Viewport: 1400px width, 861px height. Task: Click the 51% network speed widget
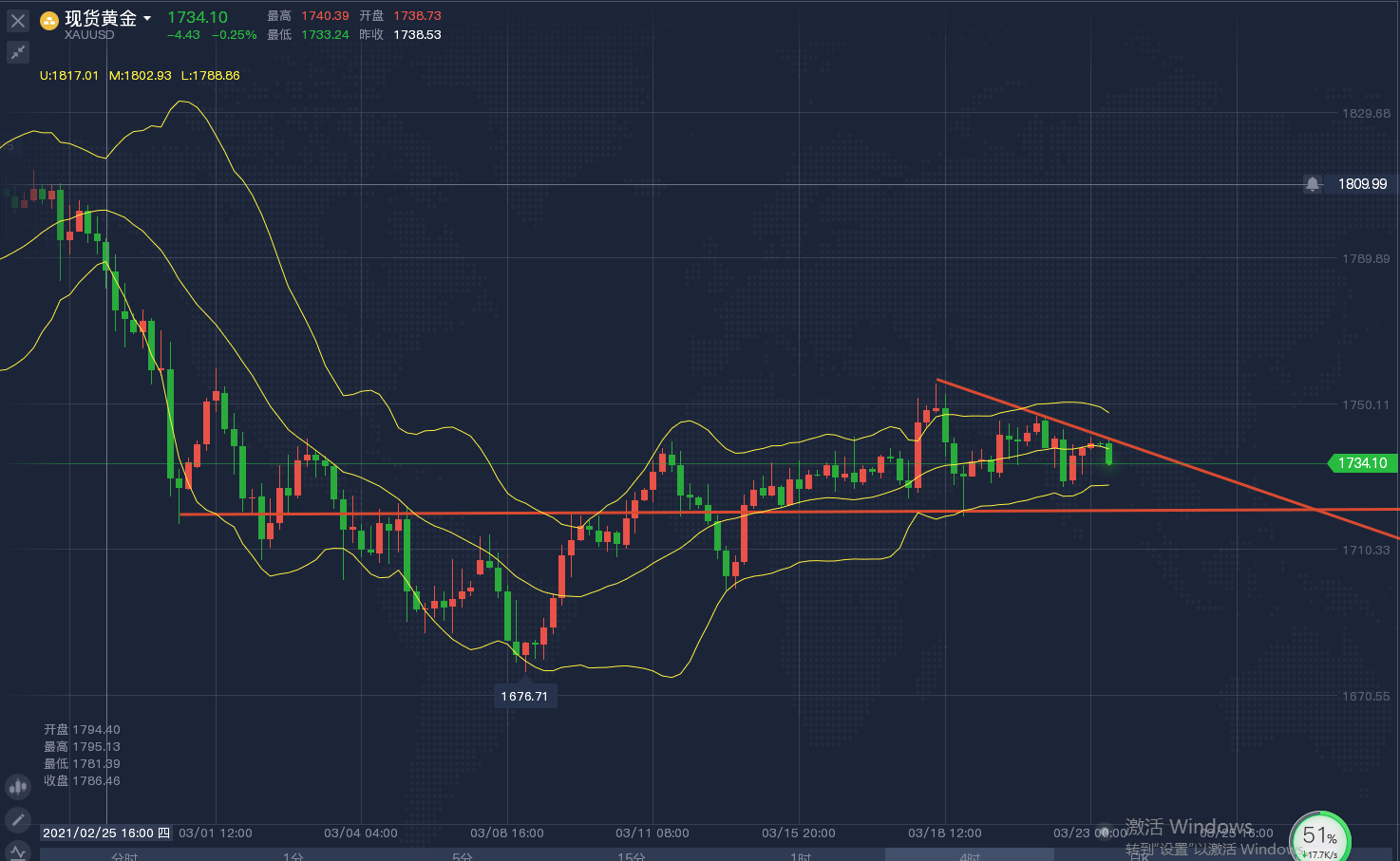coord(1319,836)
